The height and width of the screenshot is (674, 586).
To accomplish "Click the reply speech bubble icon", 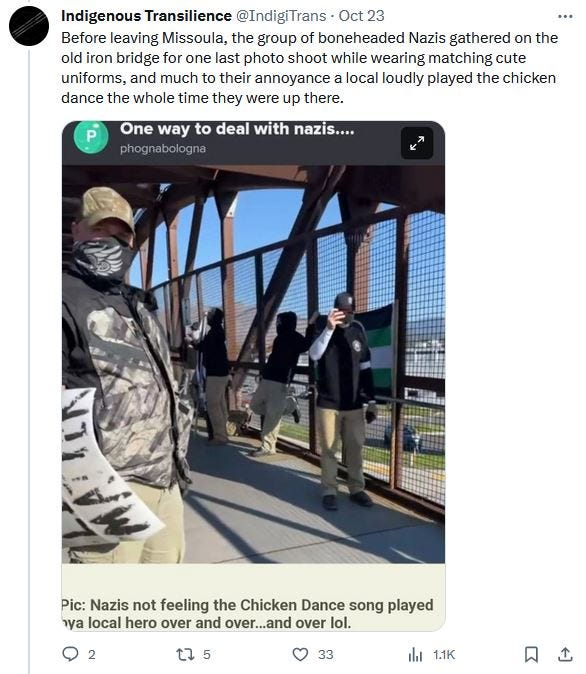I will 70,654.
